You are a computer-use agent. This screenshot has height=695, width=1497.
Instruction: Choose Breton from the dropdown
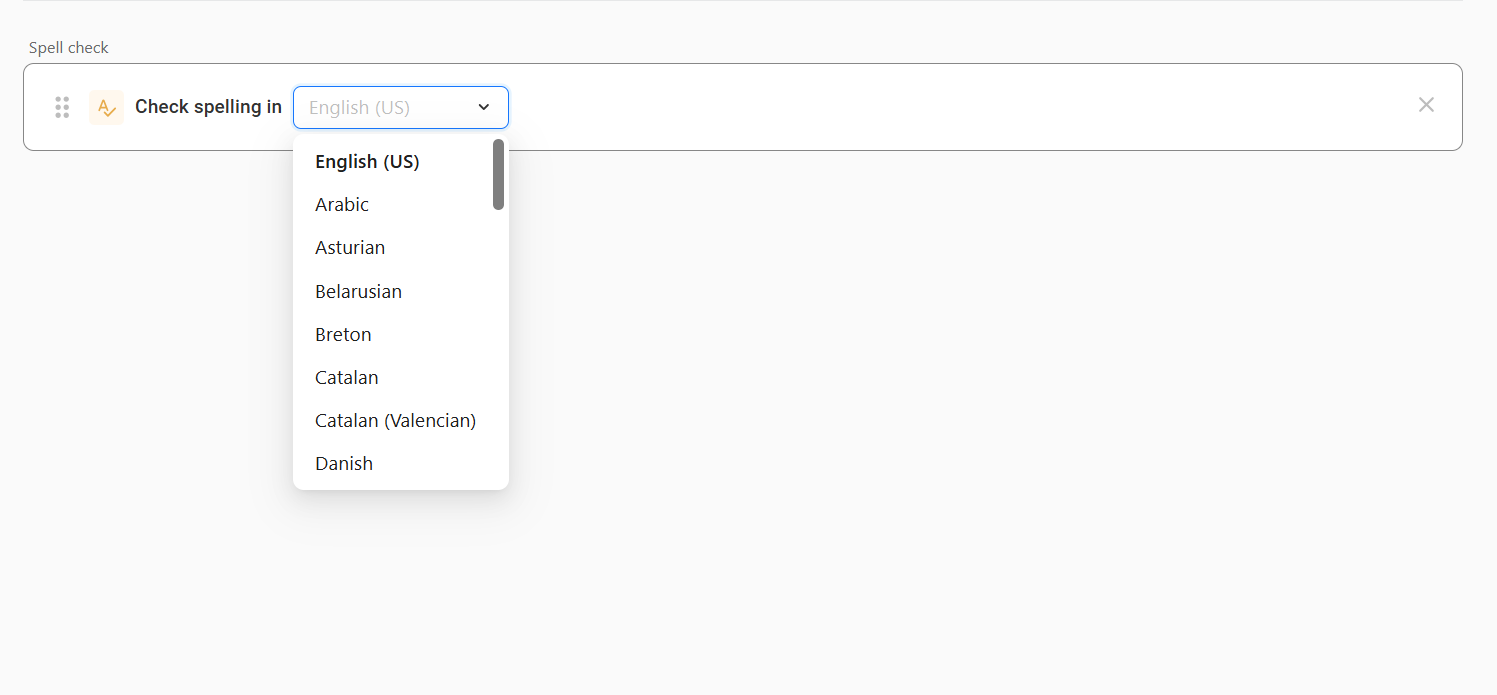pos(343,335)
